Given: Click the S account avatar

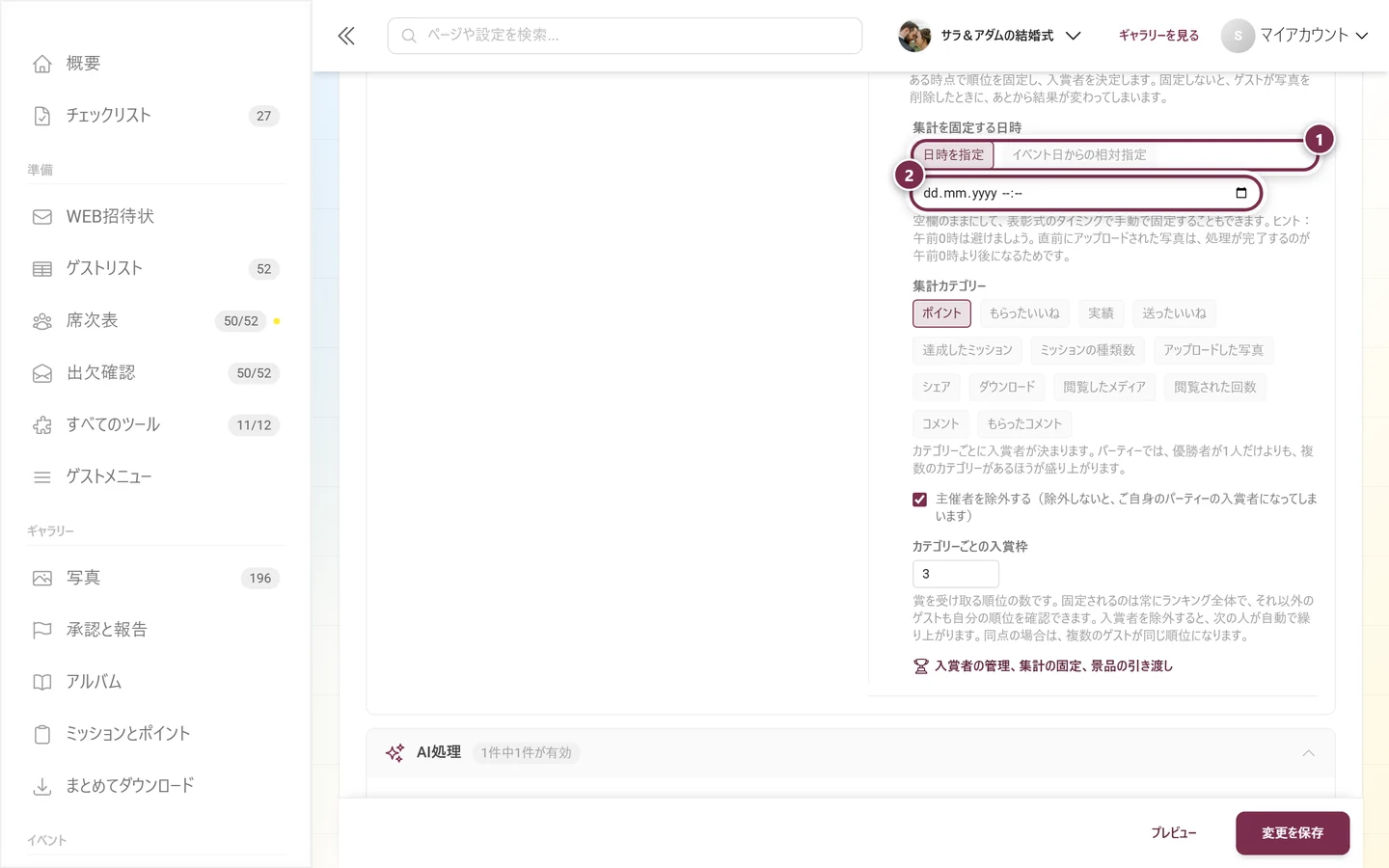Looking at the screenshot, I should [x=1238, y=36].
